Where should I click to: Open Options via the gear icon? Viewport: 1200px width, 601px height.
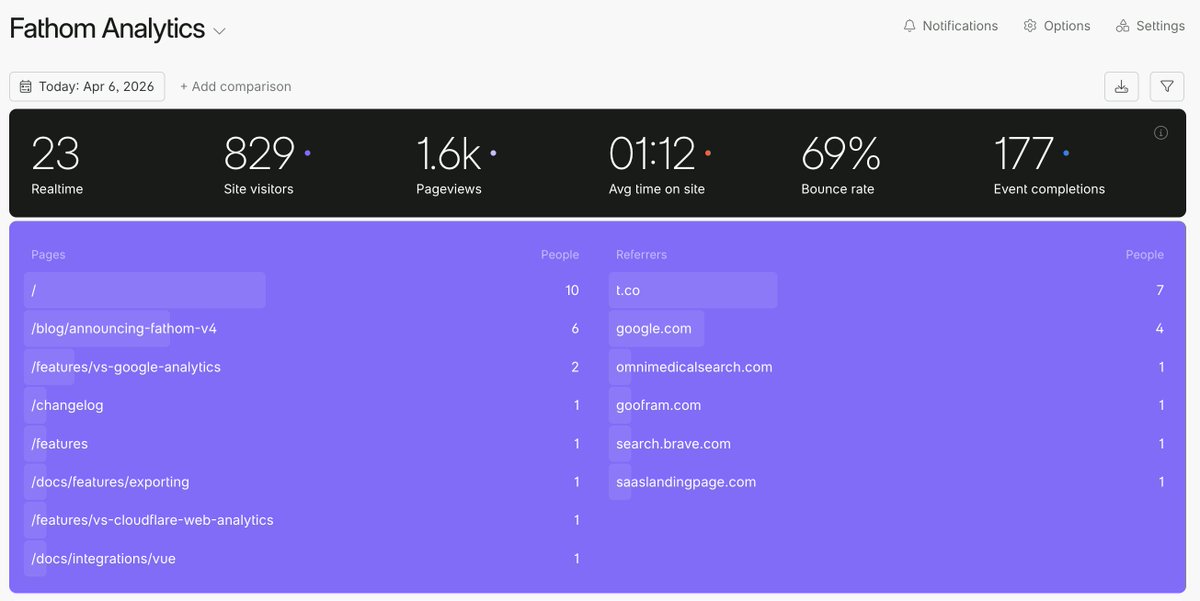pos(1030,26)
